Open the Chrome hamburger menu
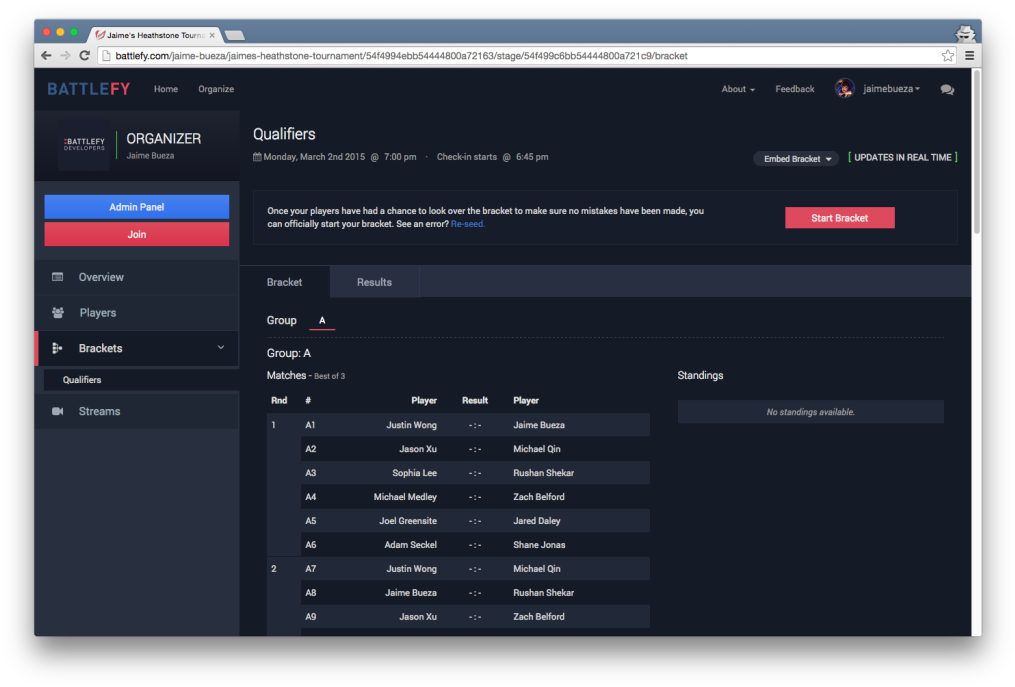This screenshot has width=1015, height=687. coord(970,56)
